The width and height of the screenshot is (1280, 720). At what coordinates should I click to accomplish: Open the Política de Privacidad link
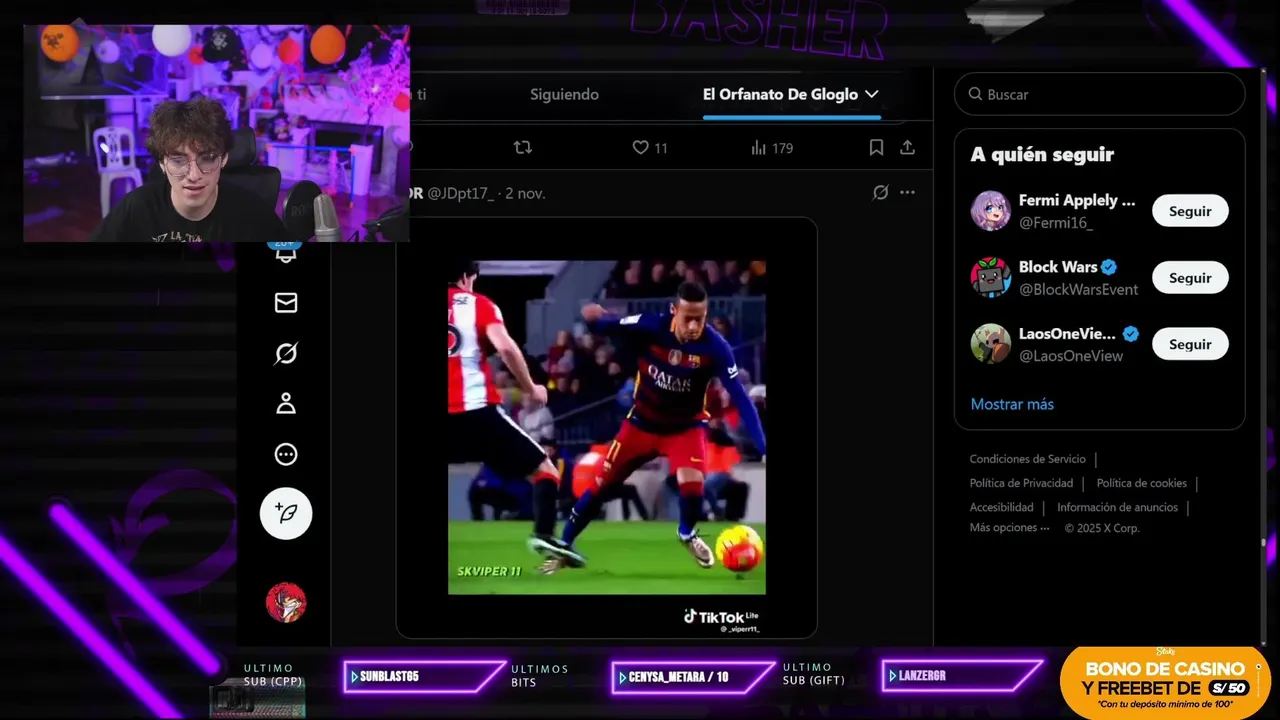pyautogui.click(x=1021, y=483)
